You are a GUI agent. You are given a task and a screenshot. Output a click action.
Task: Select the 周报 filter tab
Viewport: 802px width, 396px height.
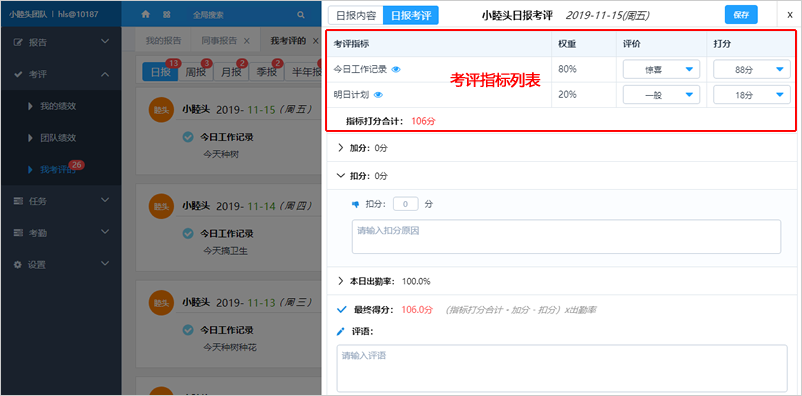(195, 72)
